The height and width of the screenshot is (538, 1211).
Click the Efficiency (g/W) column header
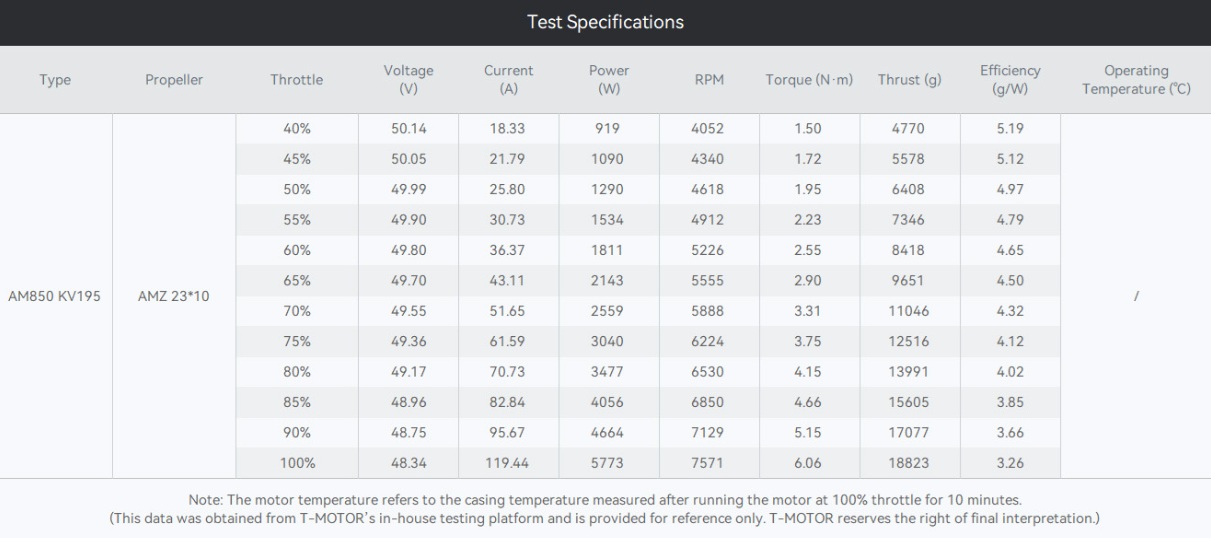pos(1010,80)
